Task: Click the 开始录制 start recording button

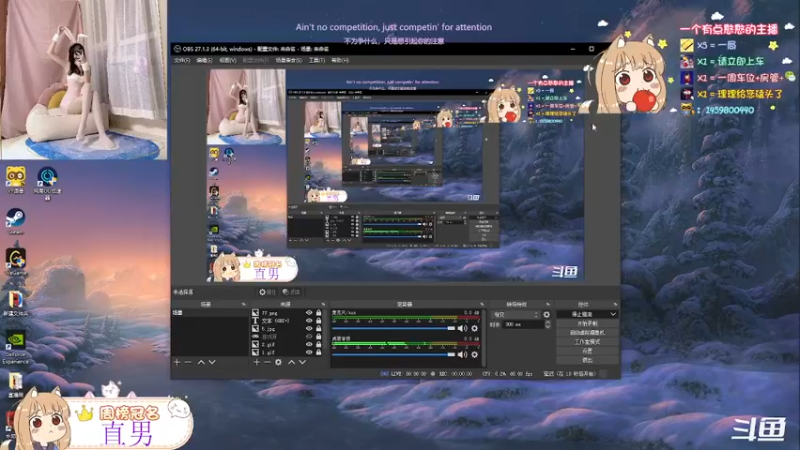Action: tap(587, 323)
